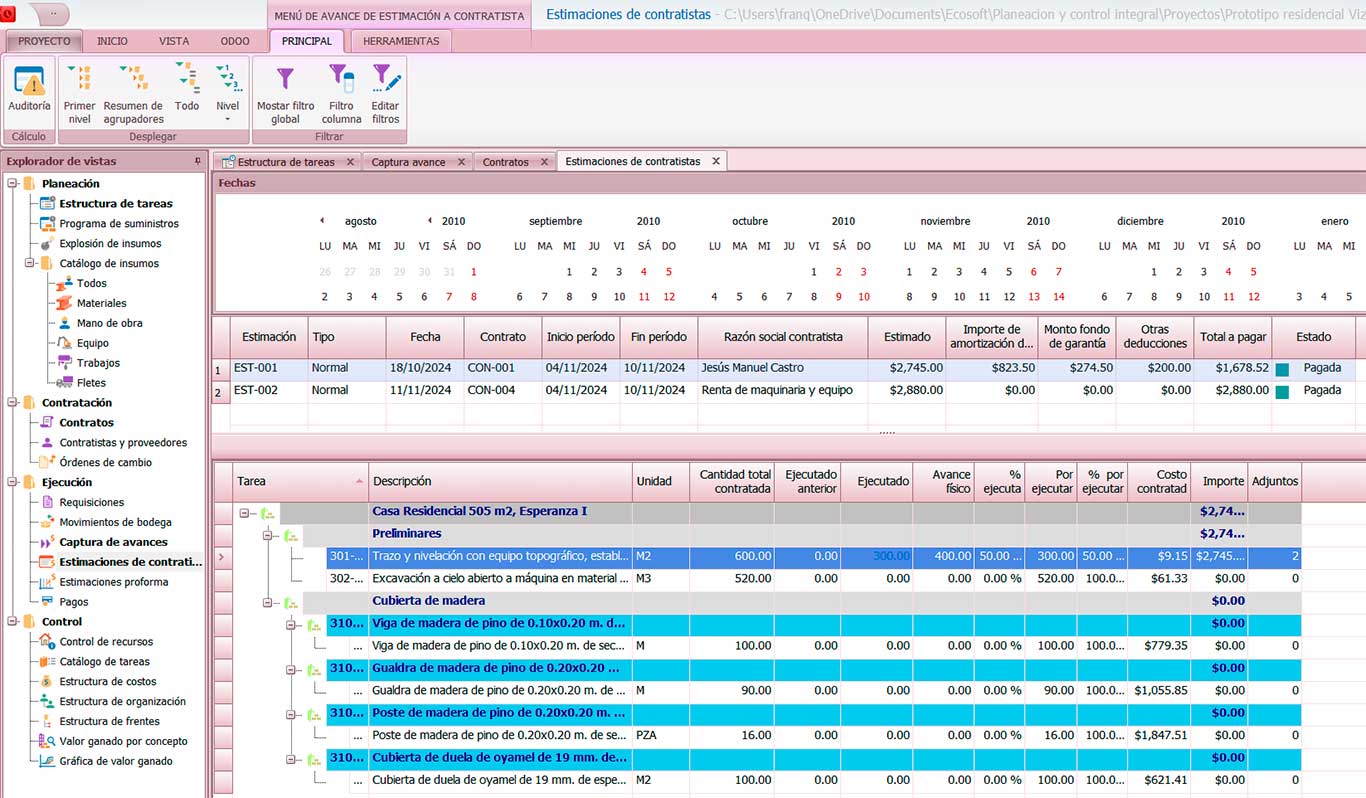Close the Estructura de tareas tab
The height and width of the screenshot is (798, 1366).
(x=350, y=162)
